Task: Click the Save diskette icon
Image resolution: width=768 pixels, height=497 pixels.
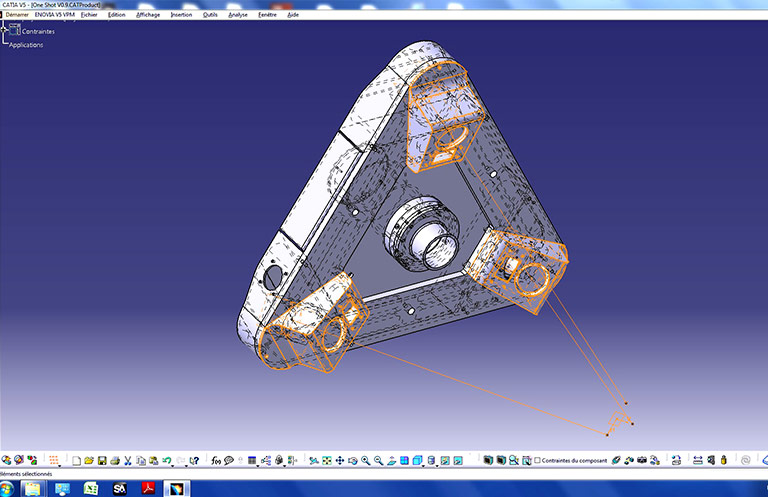Action: tap(102, 460)
